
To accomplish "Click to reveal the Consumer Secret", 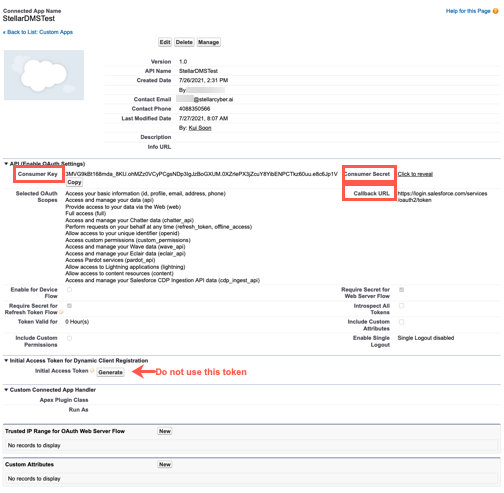I will (x=415, y=174).
